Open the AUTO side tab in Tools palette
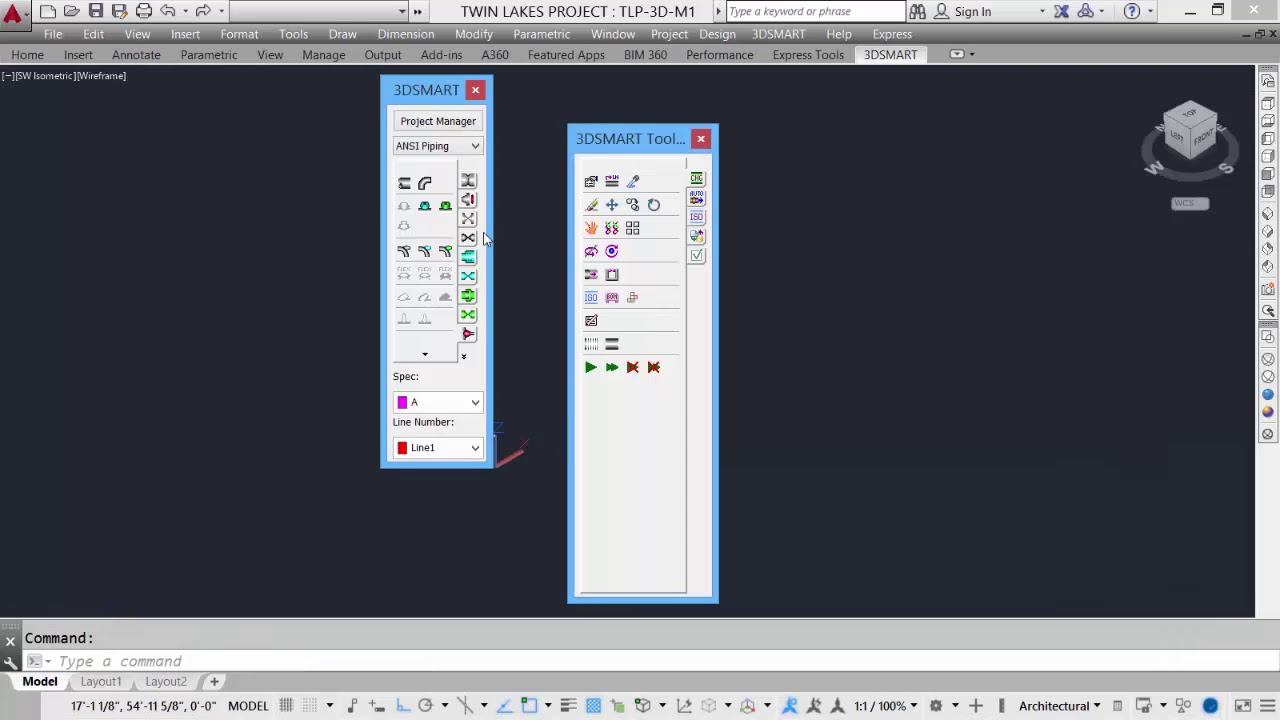This screenshot has height=720, width=1280. pos(697,198)
